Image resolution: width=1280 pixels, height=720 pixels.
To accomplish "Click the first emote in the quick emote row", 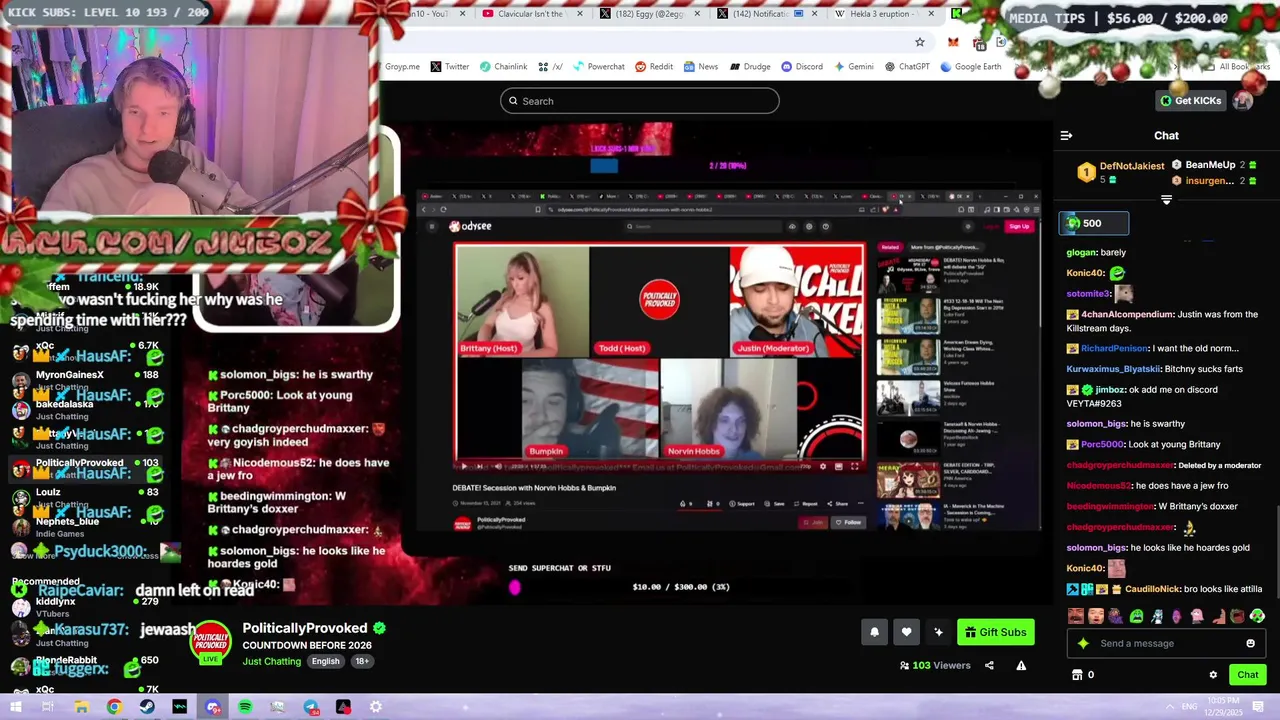I will 1075,616.
